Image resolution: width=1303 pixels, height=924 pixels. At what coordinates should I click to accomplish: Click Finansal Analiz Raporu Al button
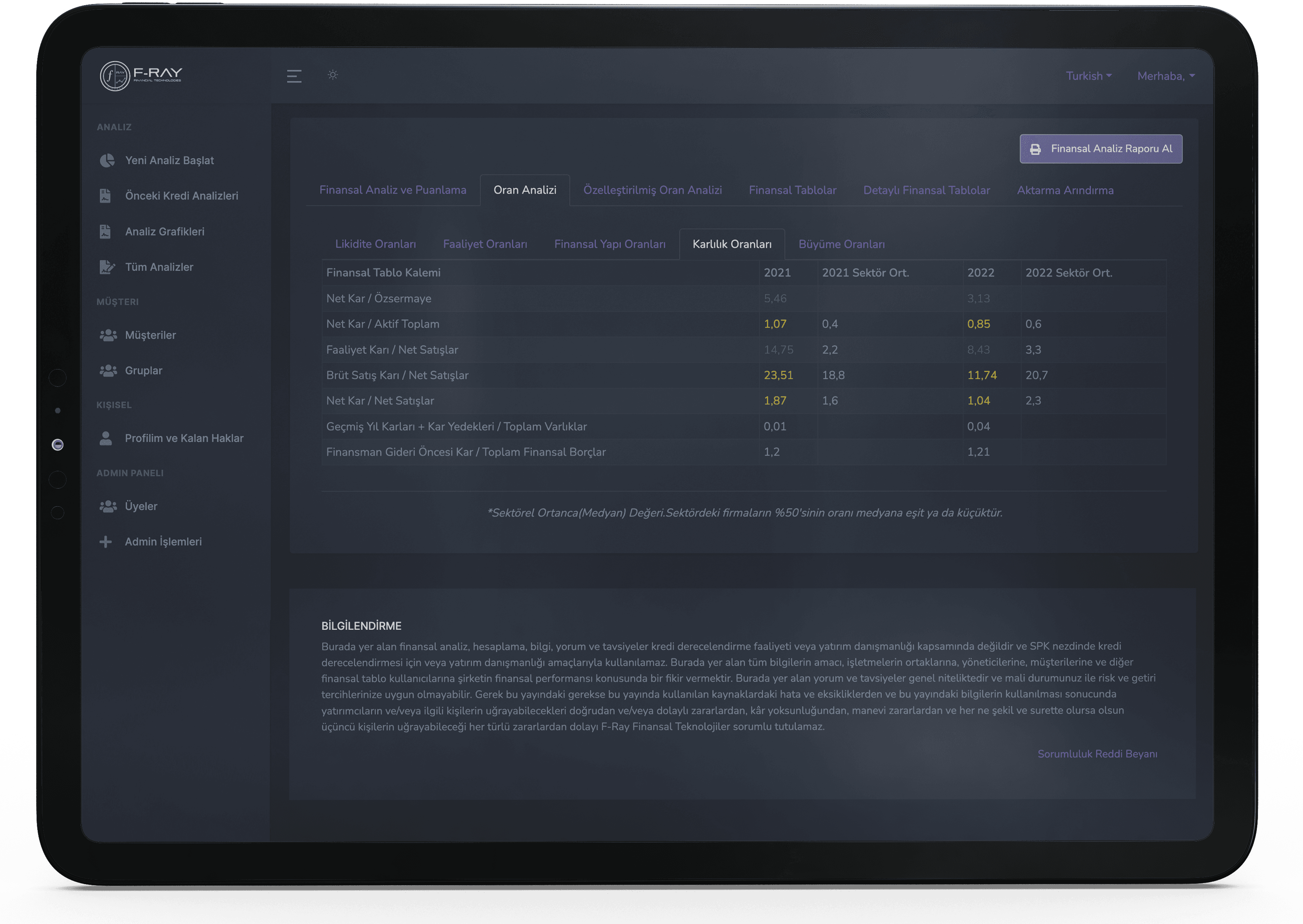click(x=1100, y=149)
